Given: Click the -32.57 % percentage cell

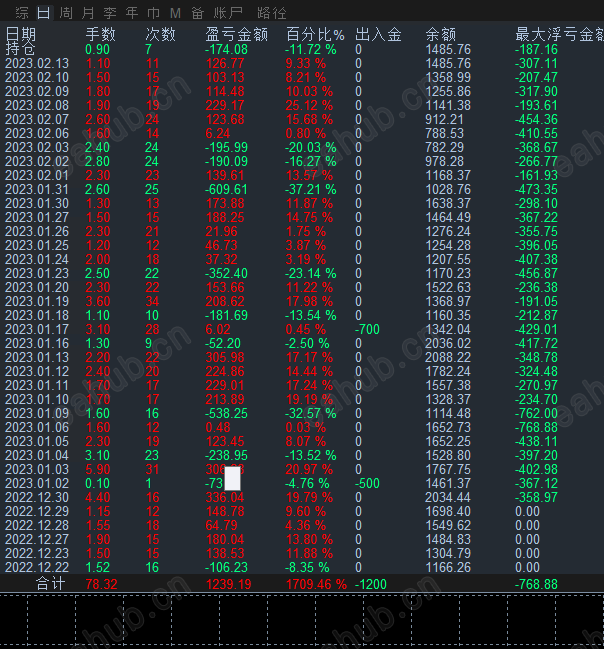Looking at the screenshot, I should point(311,413).
